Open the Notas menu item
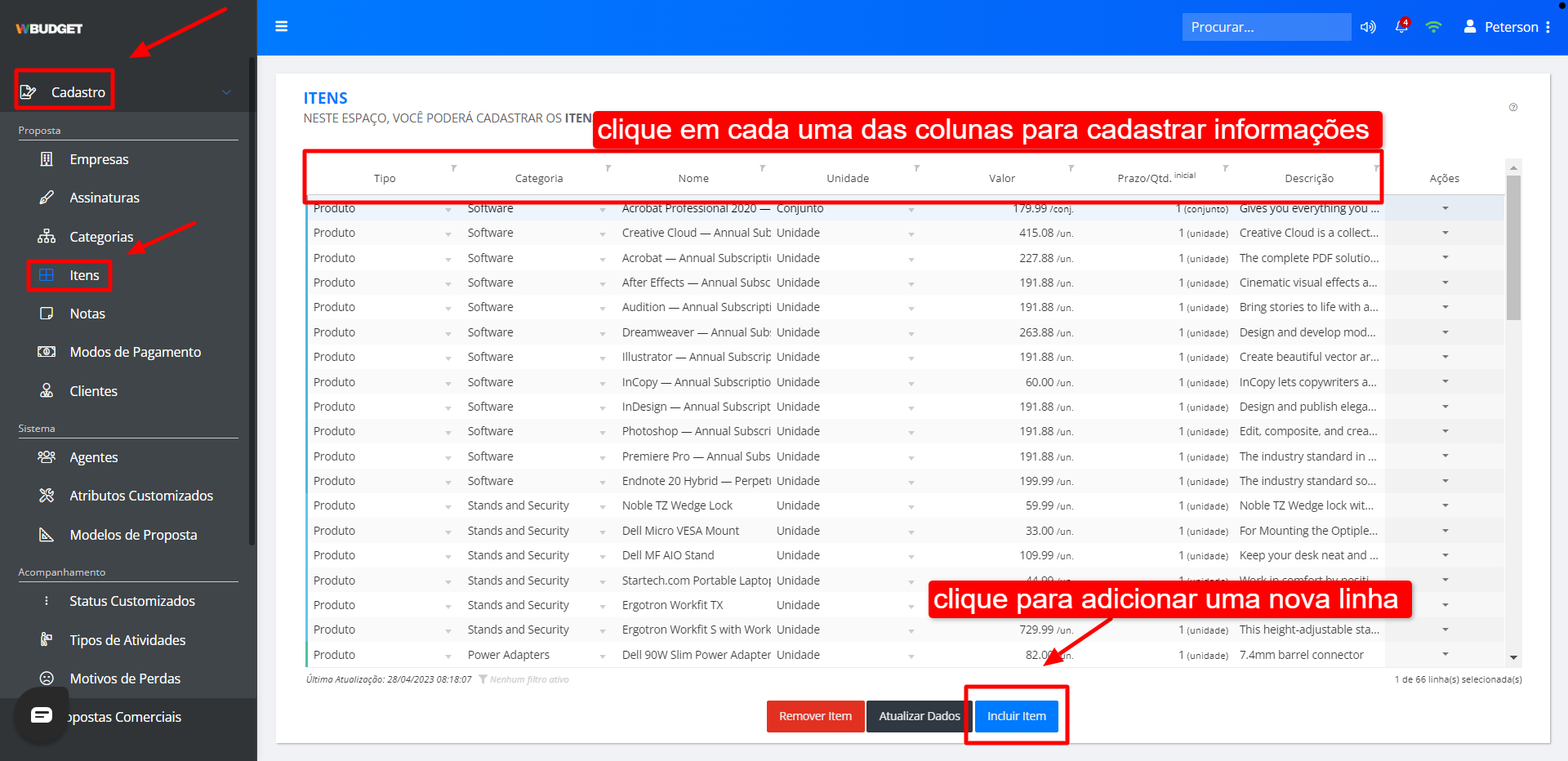 [x=87, y=314]
